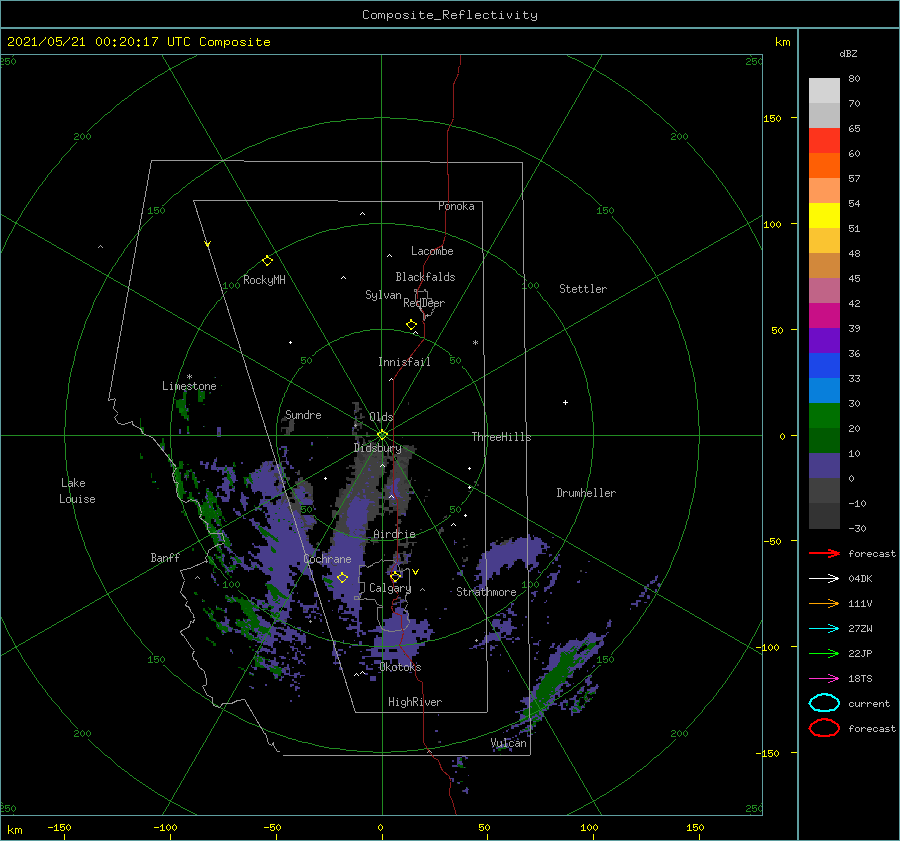Click the white plus marker north of Drumheller
The image size is (900, 841).
click(565, 402)
